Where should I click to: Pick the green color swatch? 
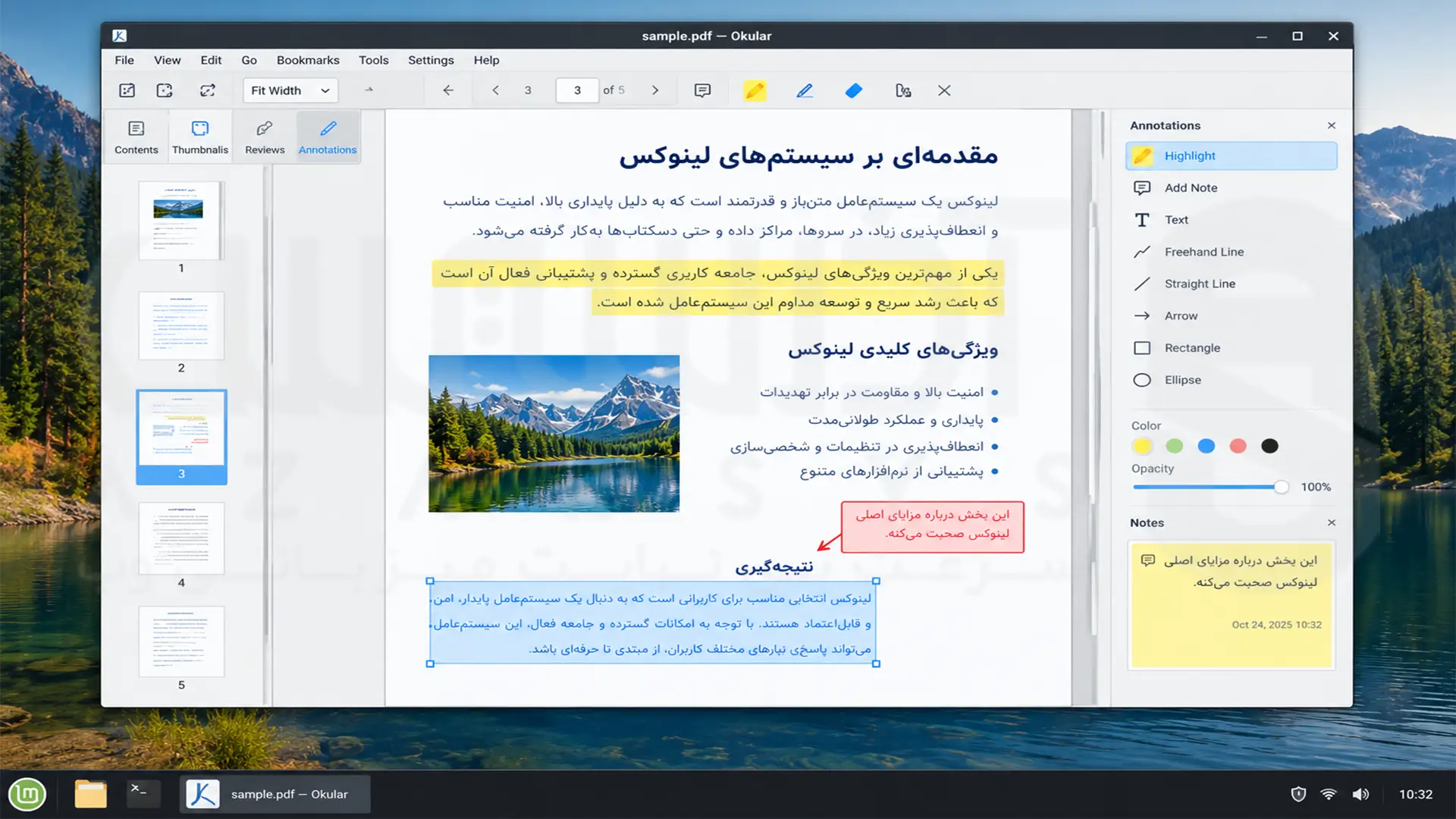point(1174,446)
